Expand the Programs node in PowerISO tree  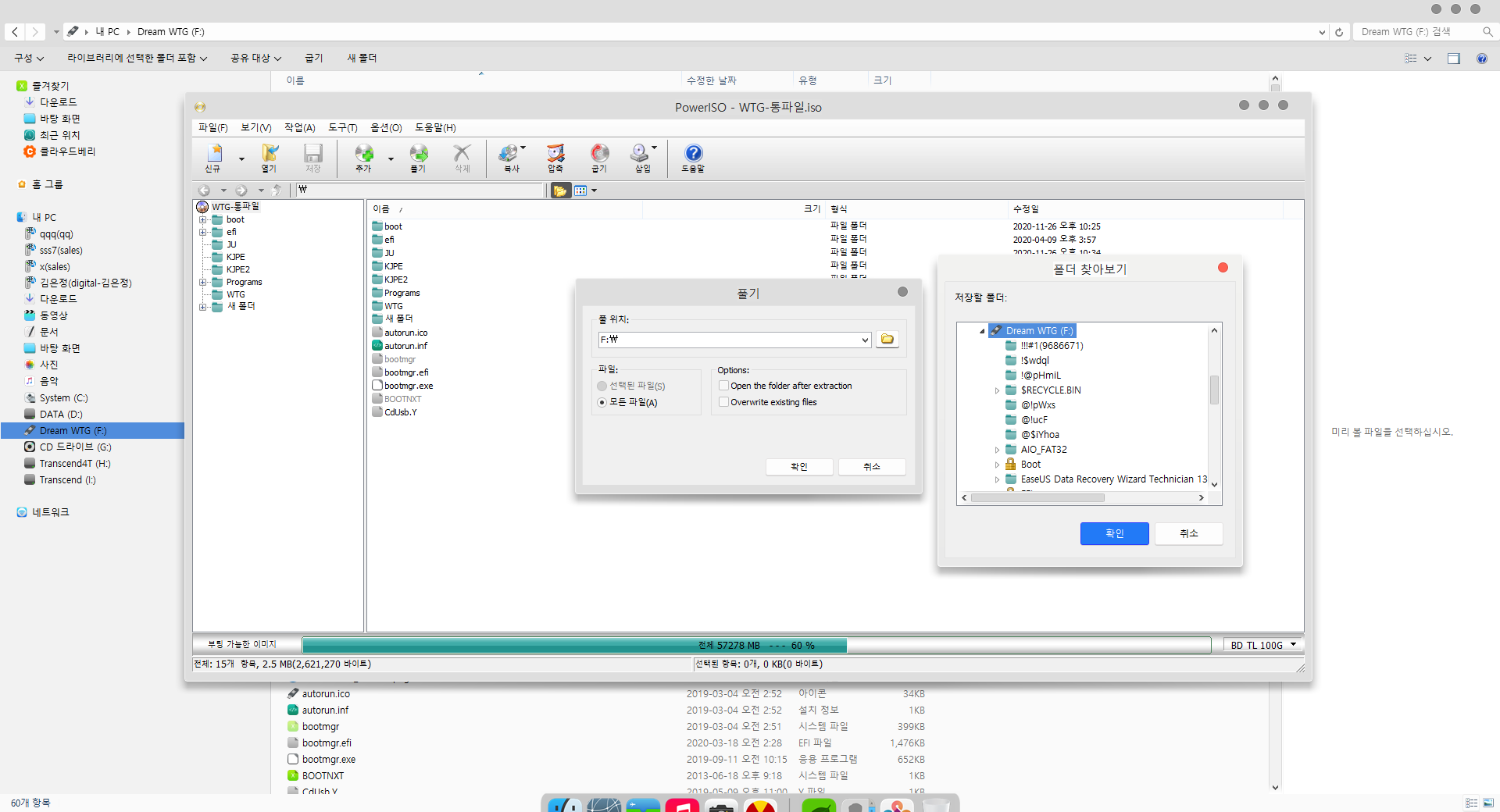coord(202,282)
